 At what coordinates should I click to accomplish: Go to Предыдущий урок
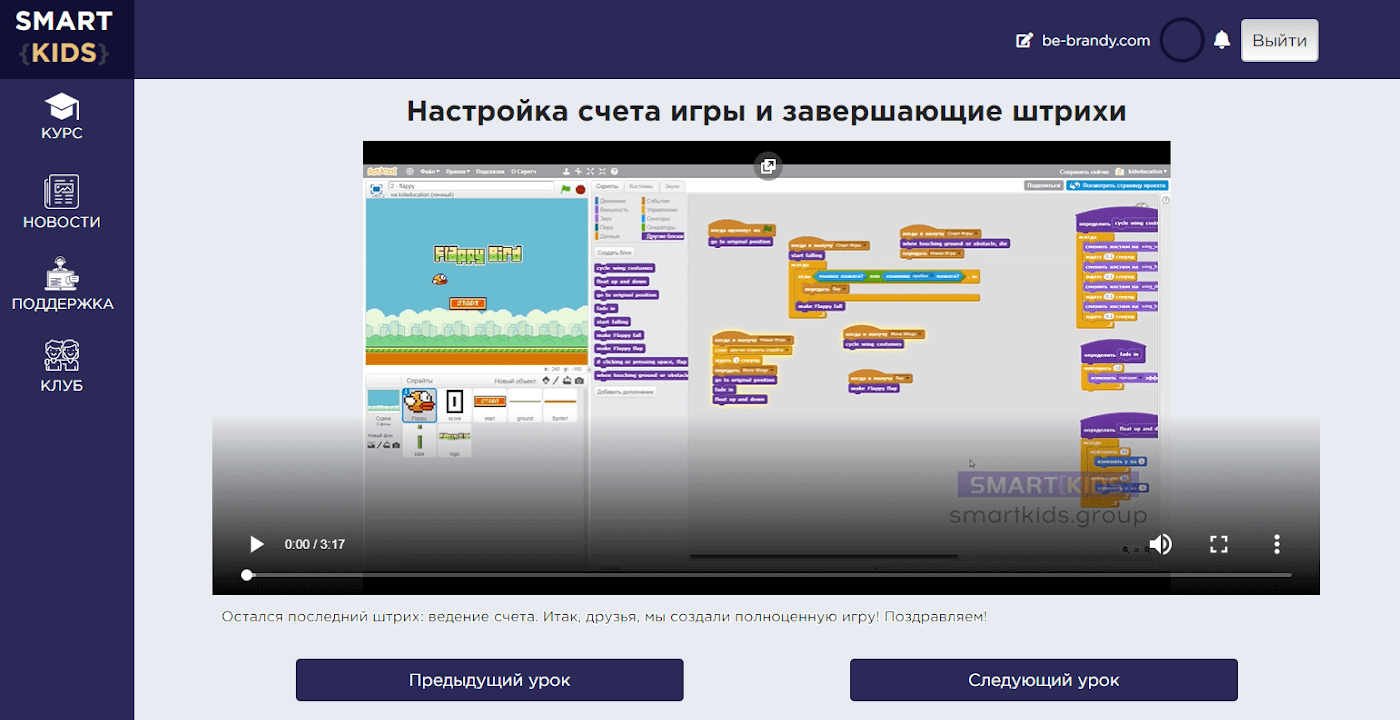coord(489,680)
